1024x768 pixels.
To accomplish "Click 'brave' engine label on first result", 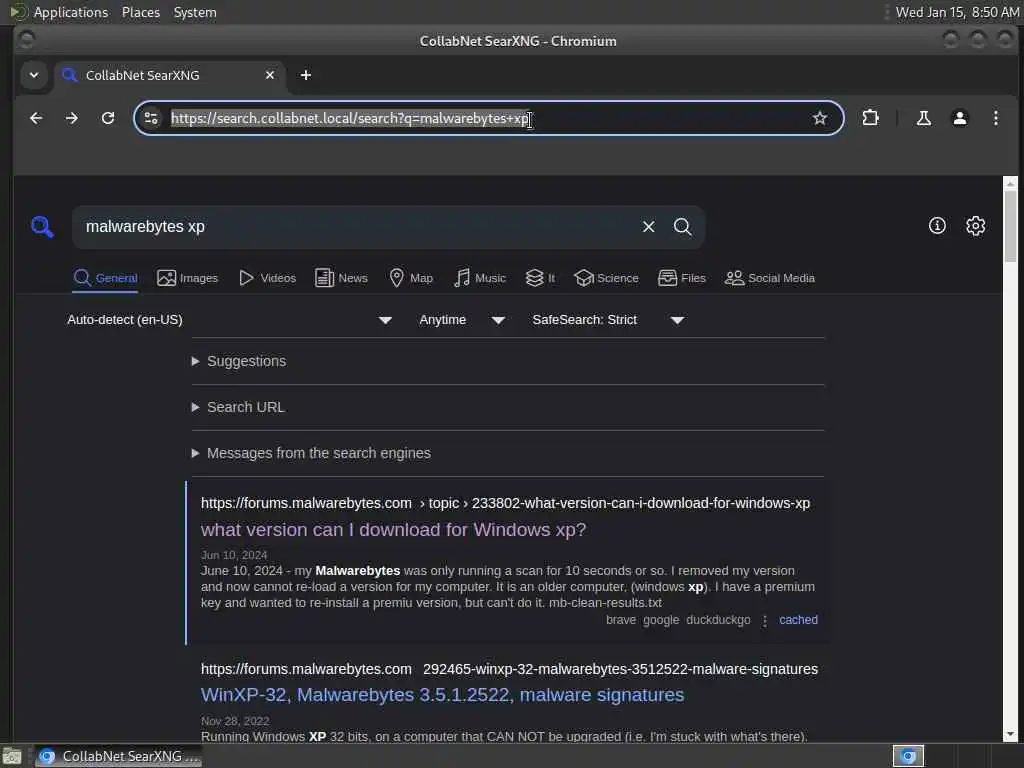I will click(x=620, y=620).
